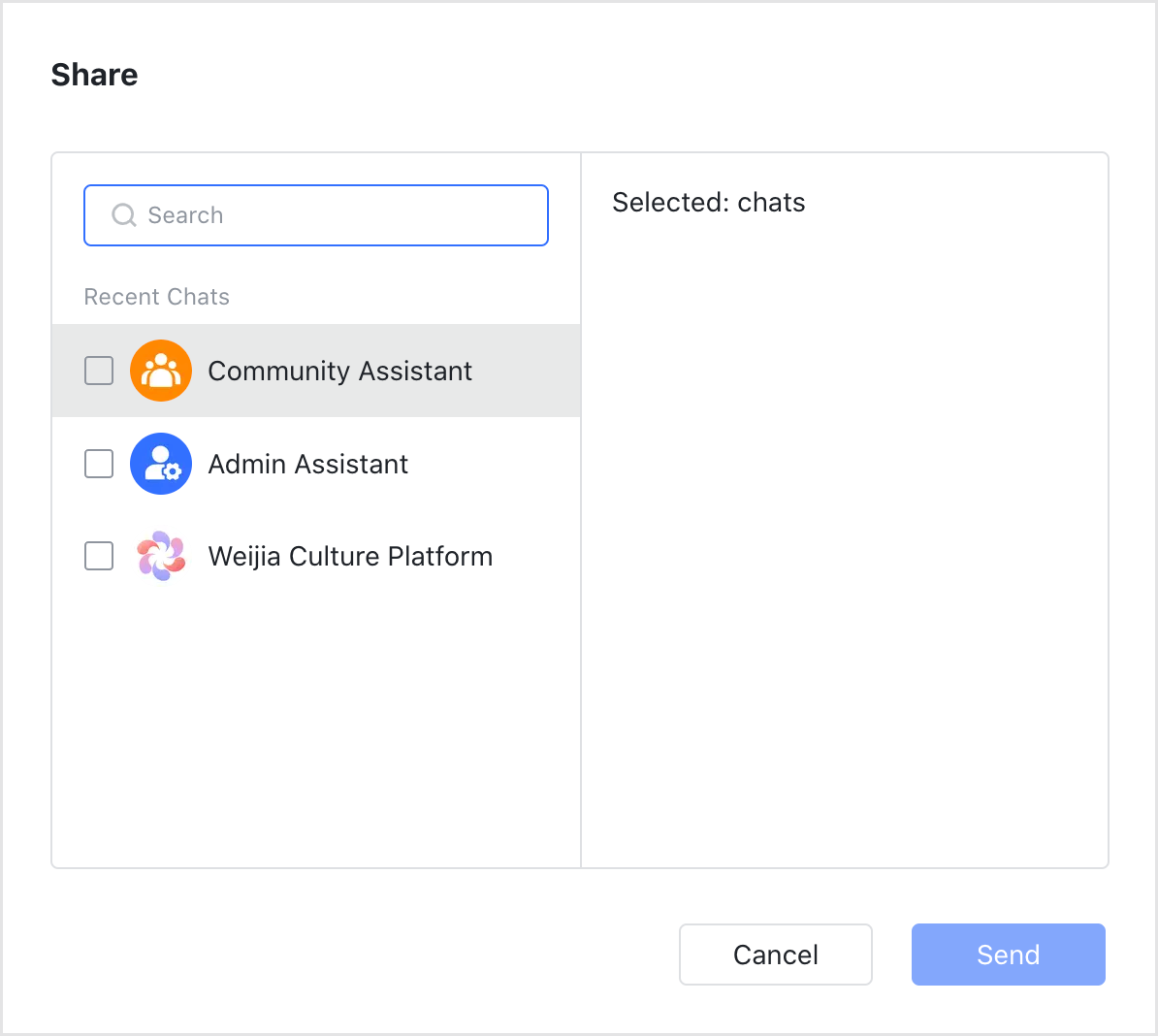The width and height of the screenshot is (1158, 1036).
Task: Click the Recent Chats section header
Action: click(157, 297)
